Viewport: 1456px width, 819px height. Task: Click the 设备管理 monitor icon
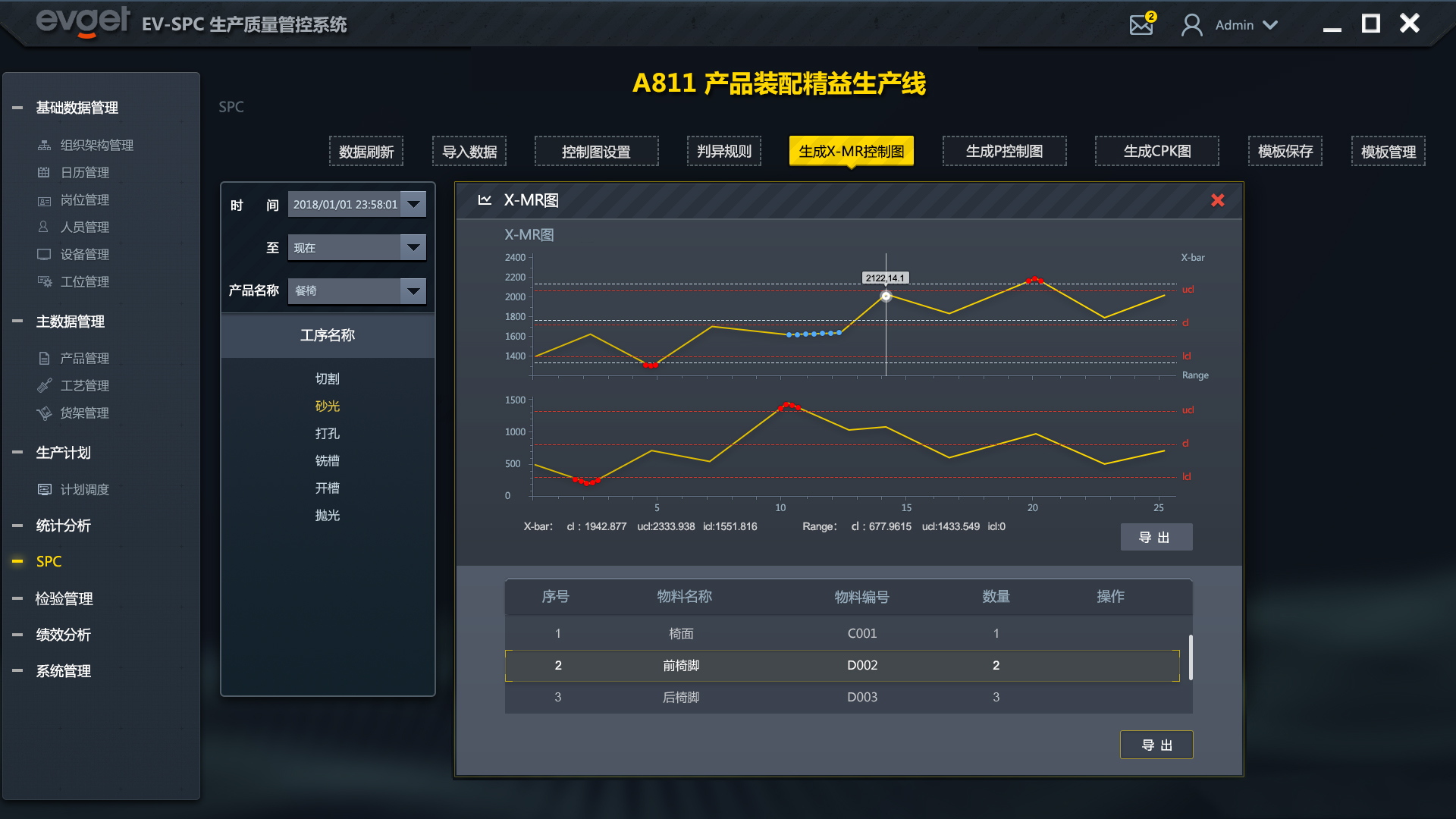44,254
